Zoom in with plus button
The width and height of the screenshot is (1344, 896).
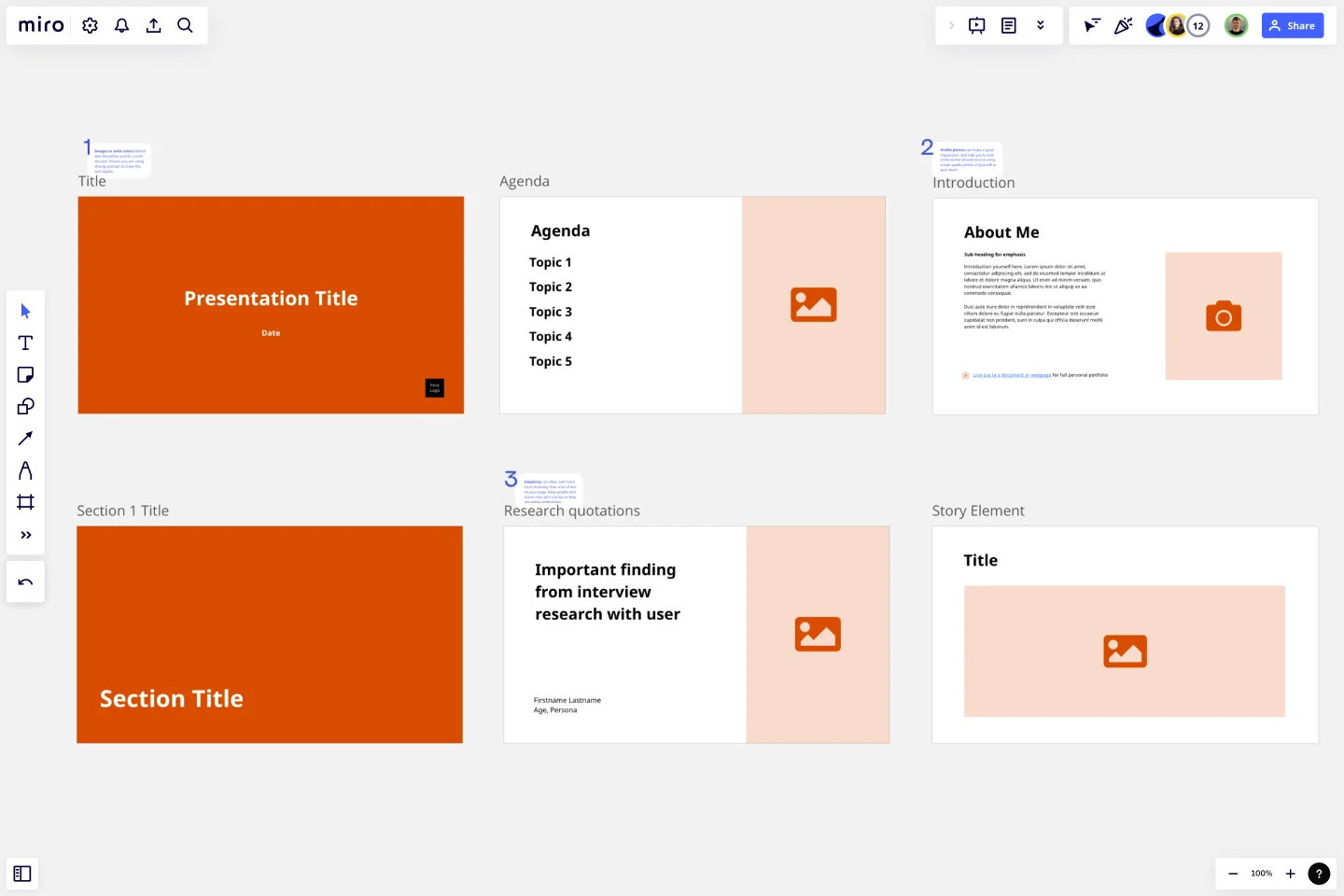(x=1291, y=874)
